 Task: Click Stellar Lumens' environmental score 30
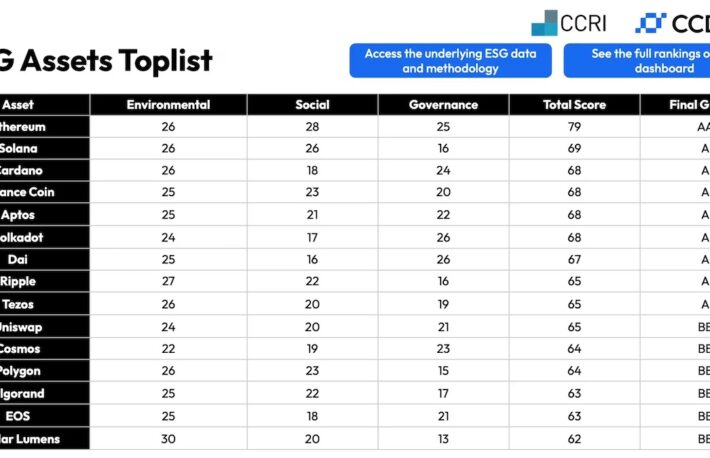(x=168, y=439)
